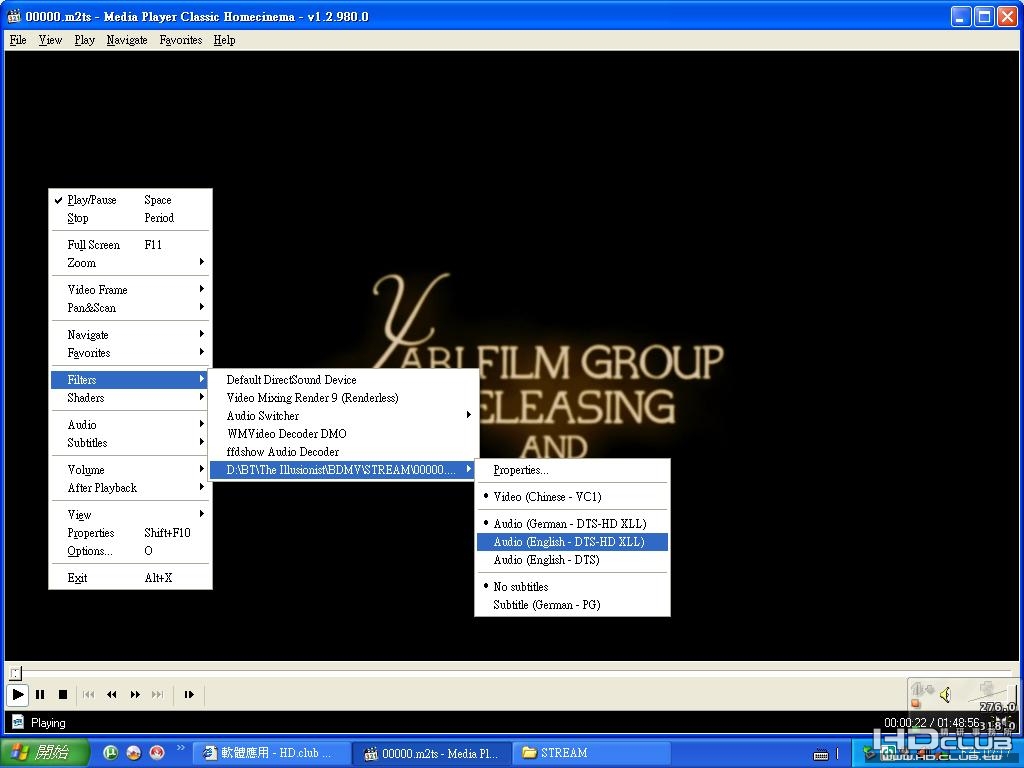Open Options... from context menu
Image resolution: width=1024 pixels, height=768 pixels.
click(x=131, y=551)
